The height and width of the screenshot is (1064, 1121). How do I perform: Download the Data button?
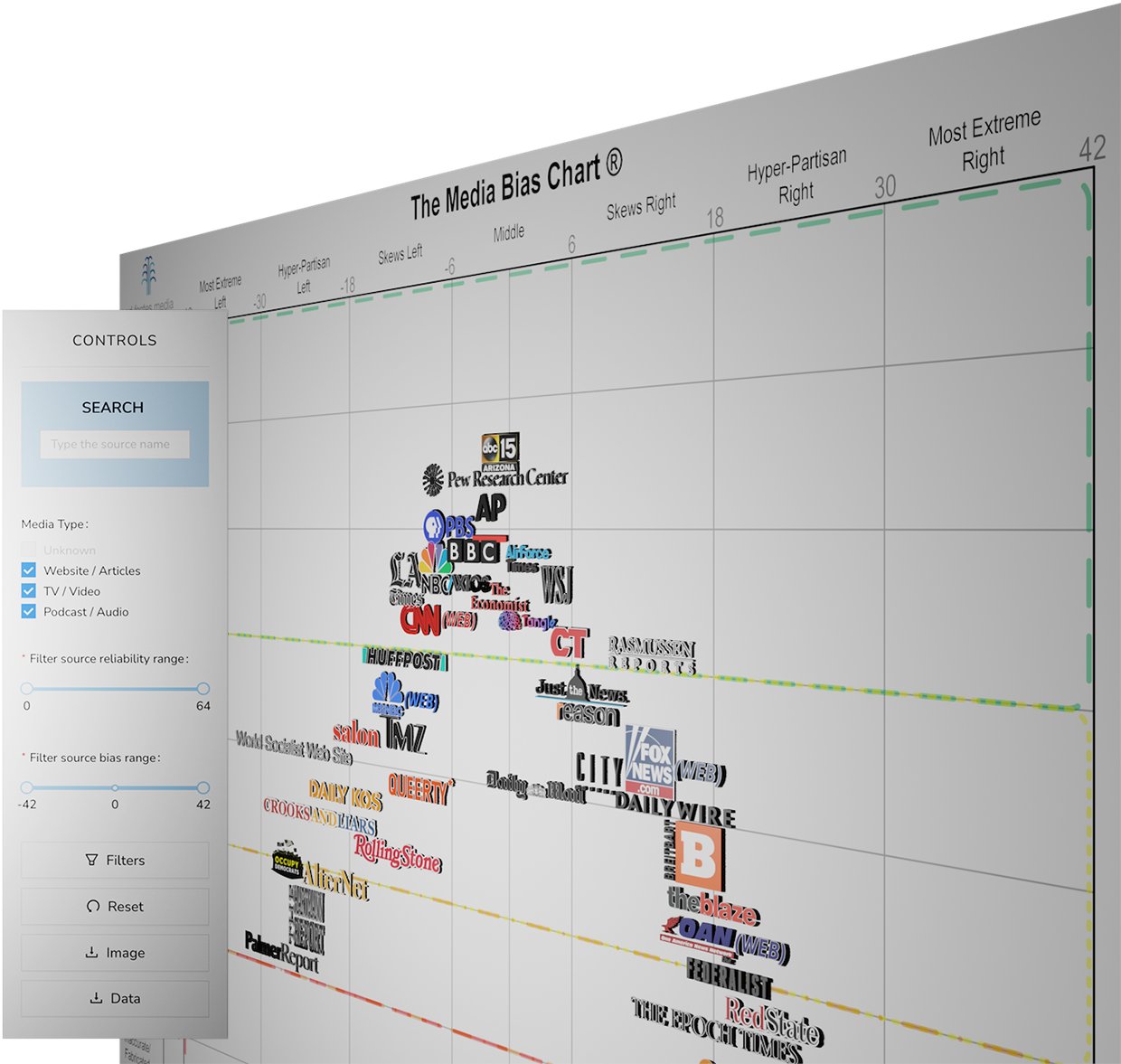tap(115, 999)
